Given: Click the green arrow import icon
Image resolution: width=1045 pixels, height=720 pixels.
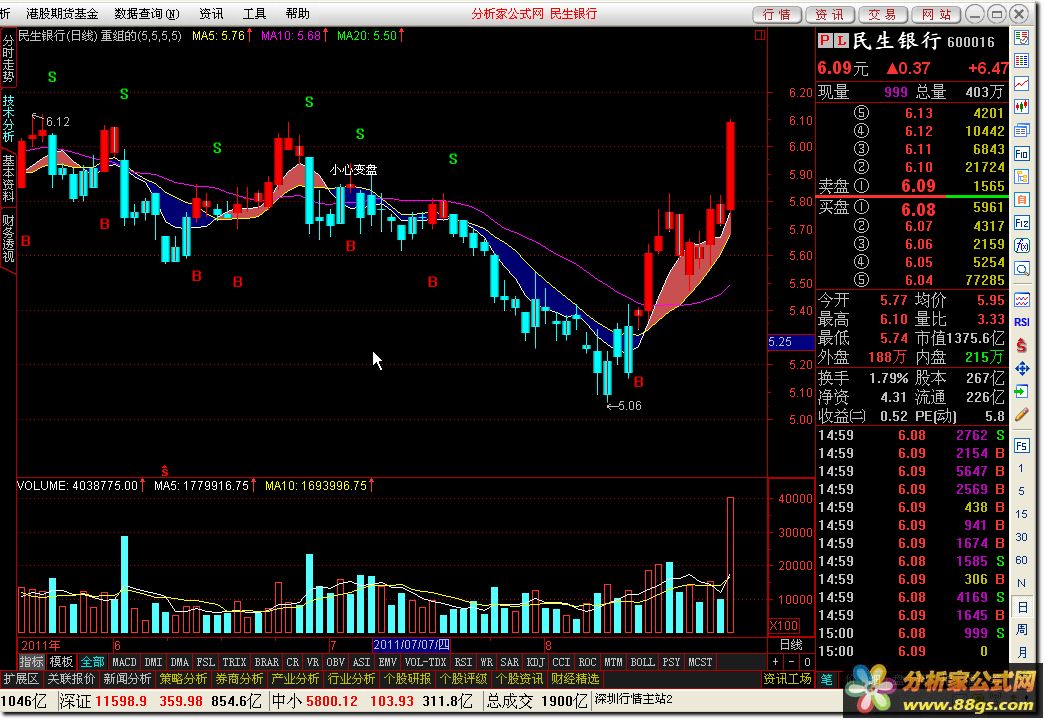Looking at the screenshot, I should 1022,391.
